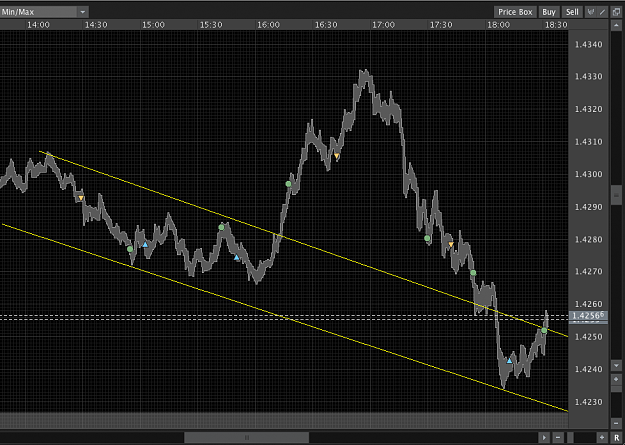Click the 1.4340 price axis label

tap(588, 44)
